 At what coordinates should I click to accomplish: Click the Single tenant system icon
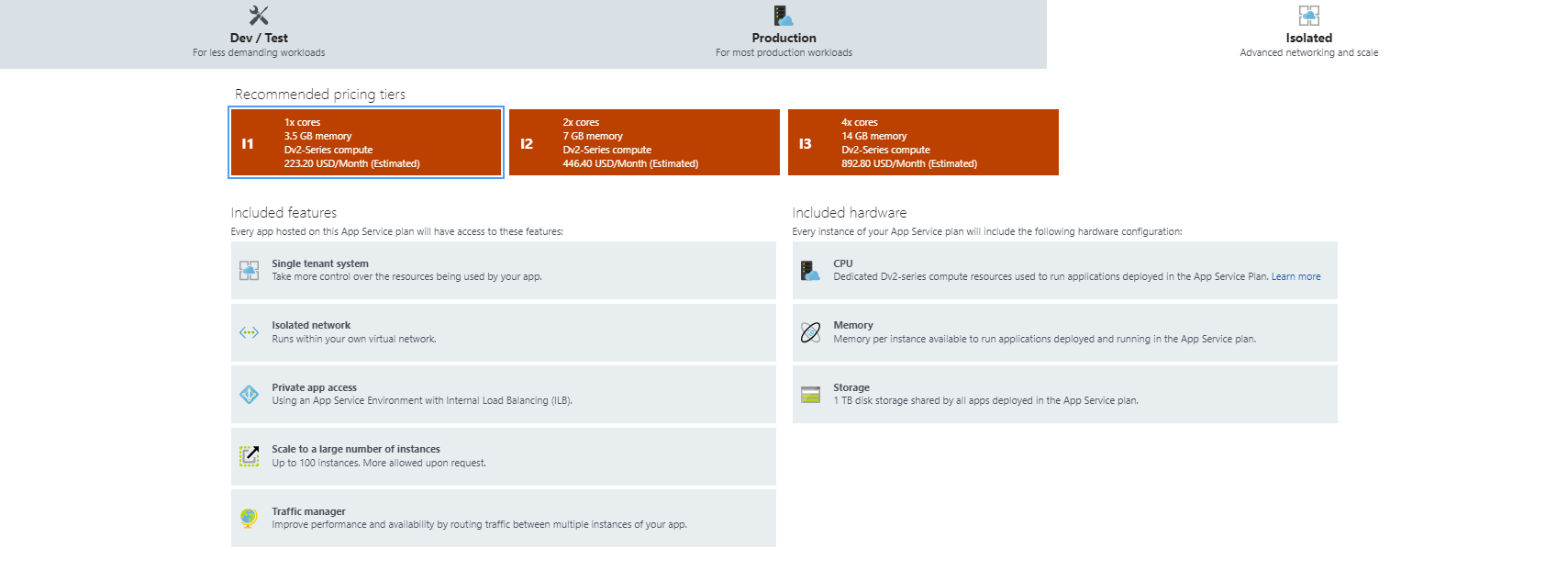249,270
